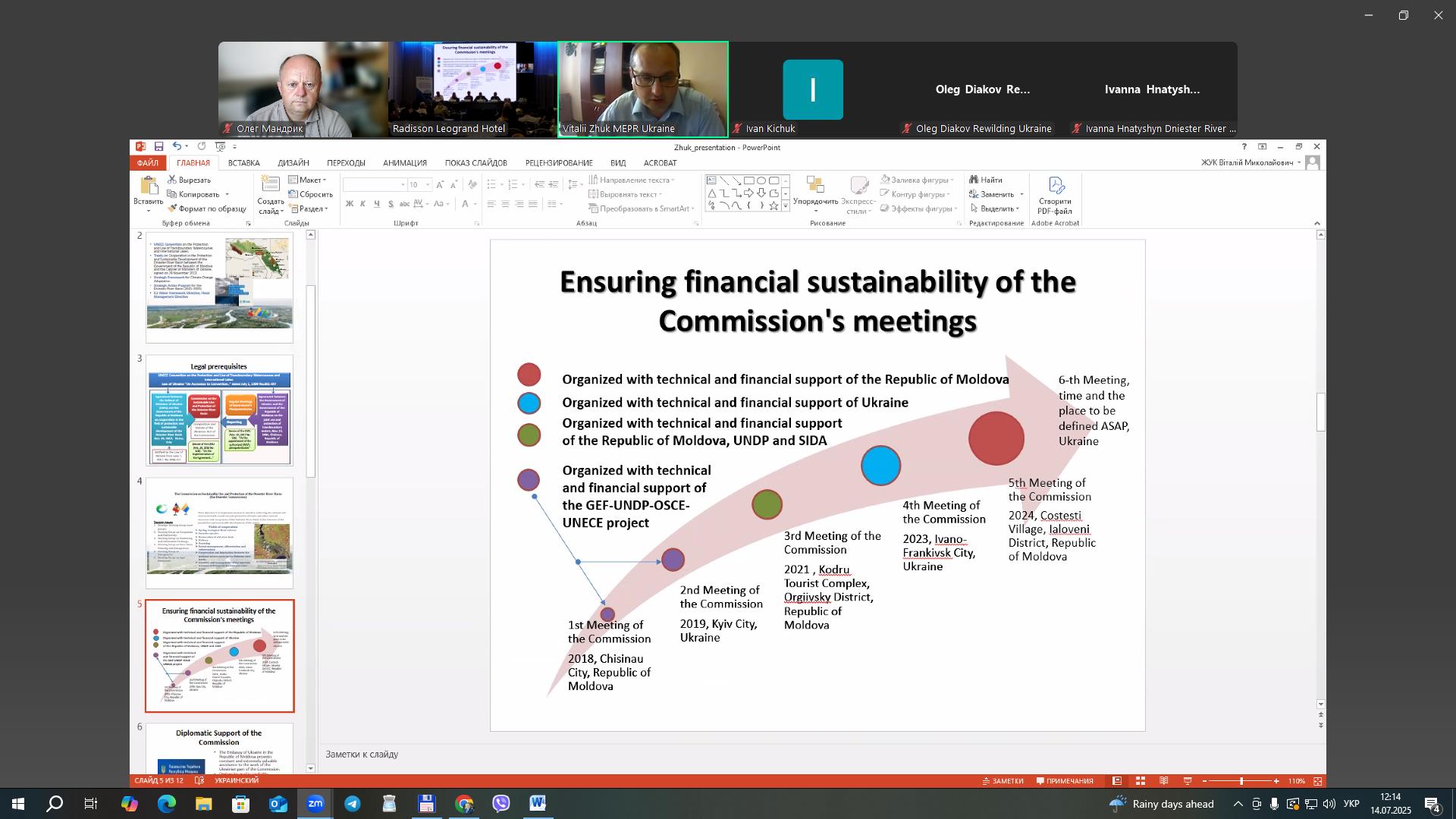This screenshot has height=819, width=1456.
Task: Save the presentation via quick access toolbar
Action: 158,146
